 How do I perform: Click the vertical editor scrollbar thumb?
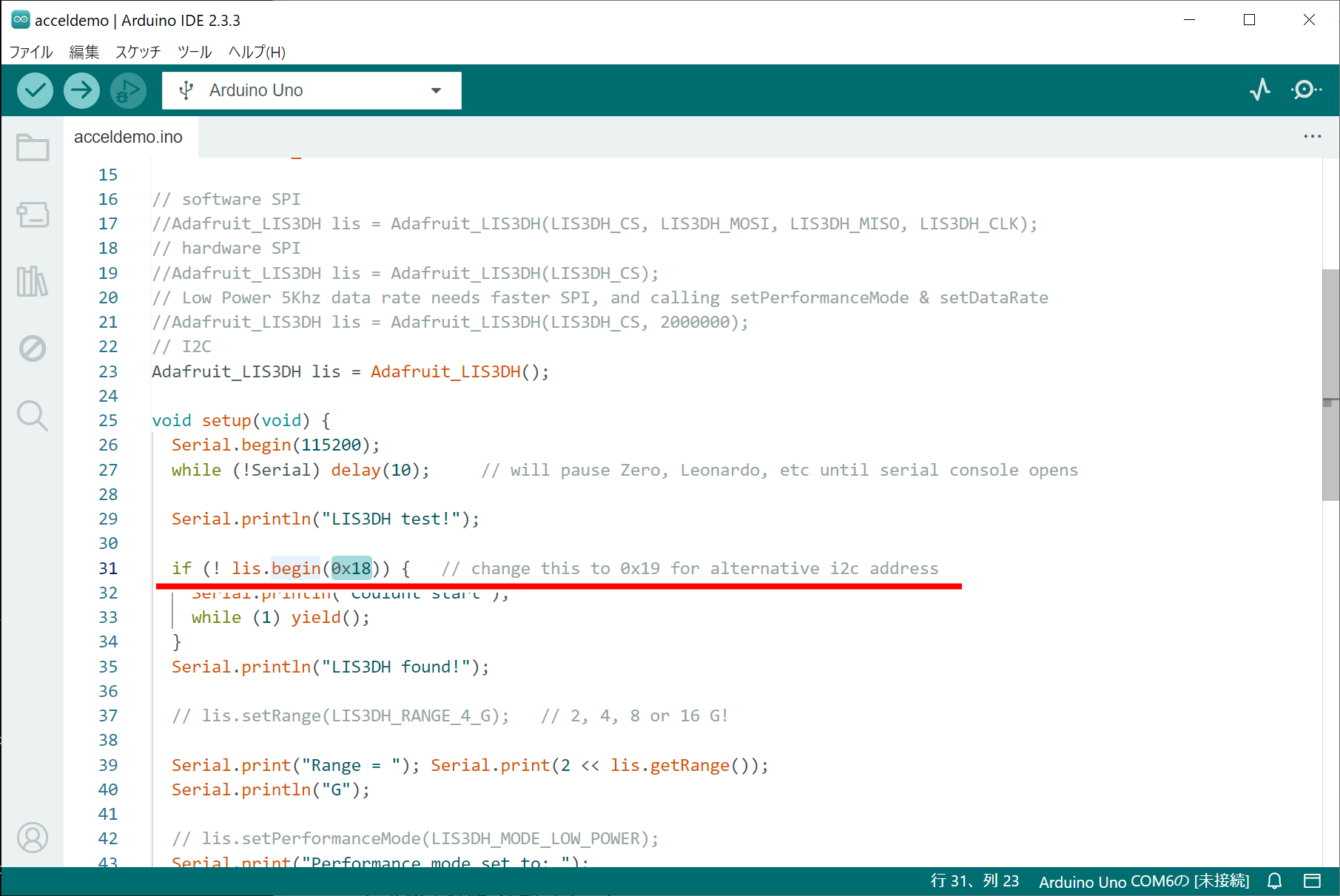coord(1330,385)
